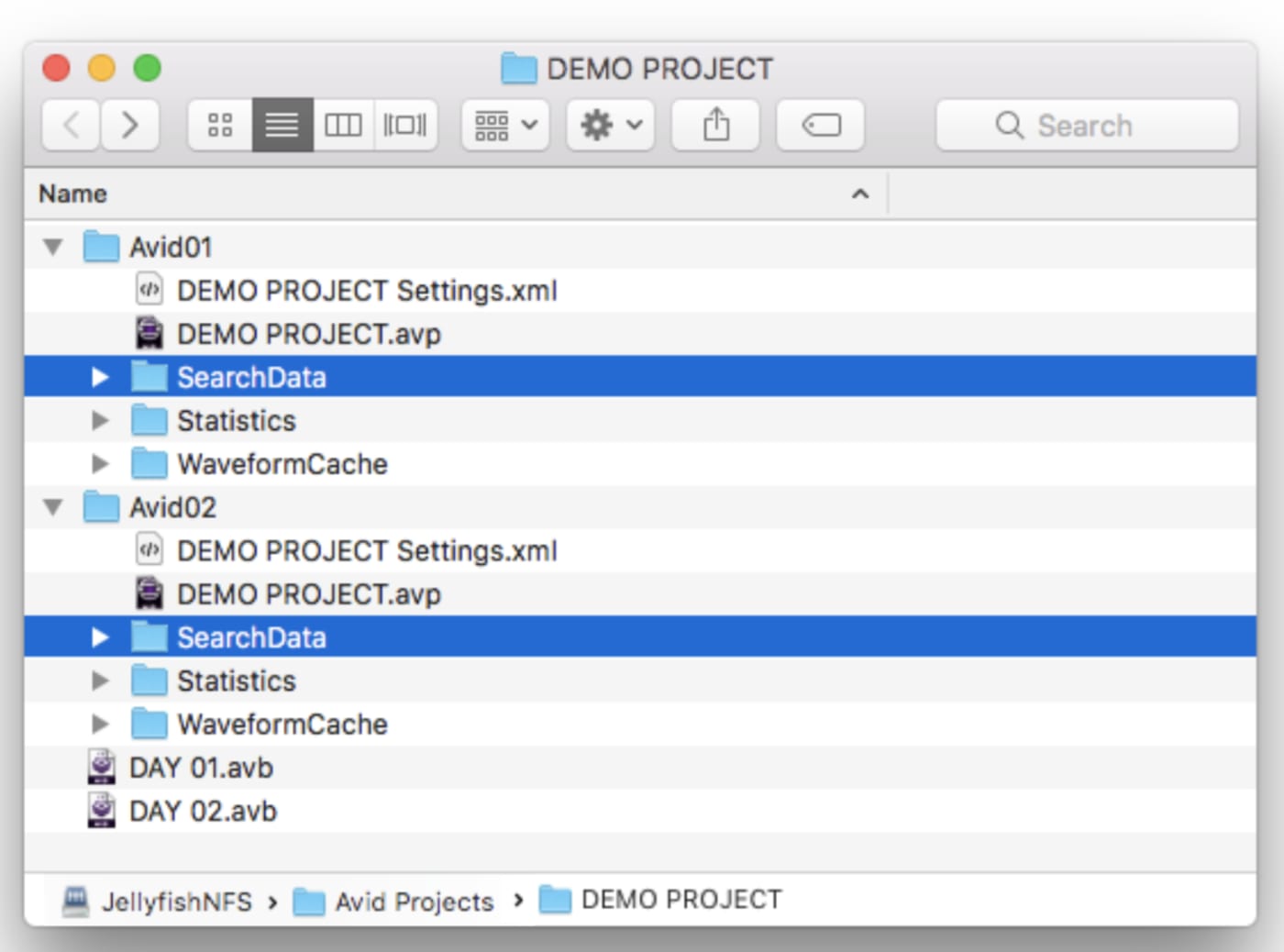The width and height of the screenshot is (1284, 952).
Task: Select SearchData folder icon in Avid02
Action: coord(149,637)
